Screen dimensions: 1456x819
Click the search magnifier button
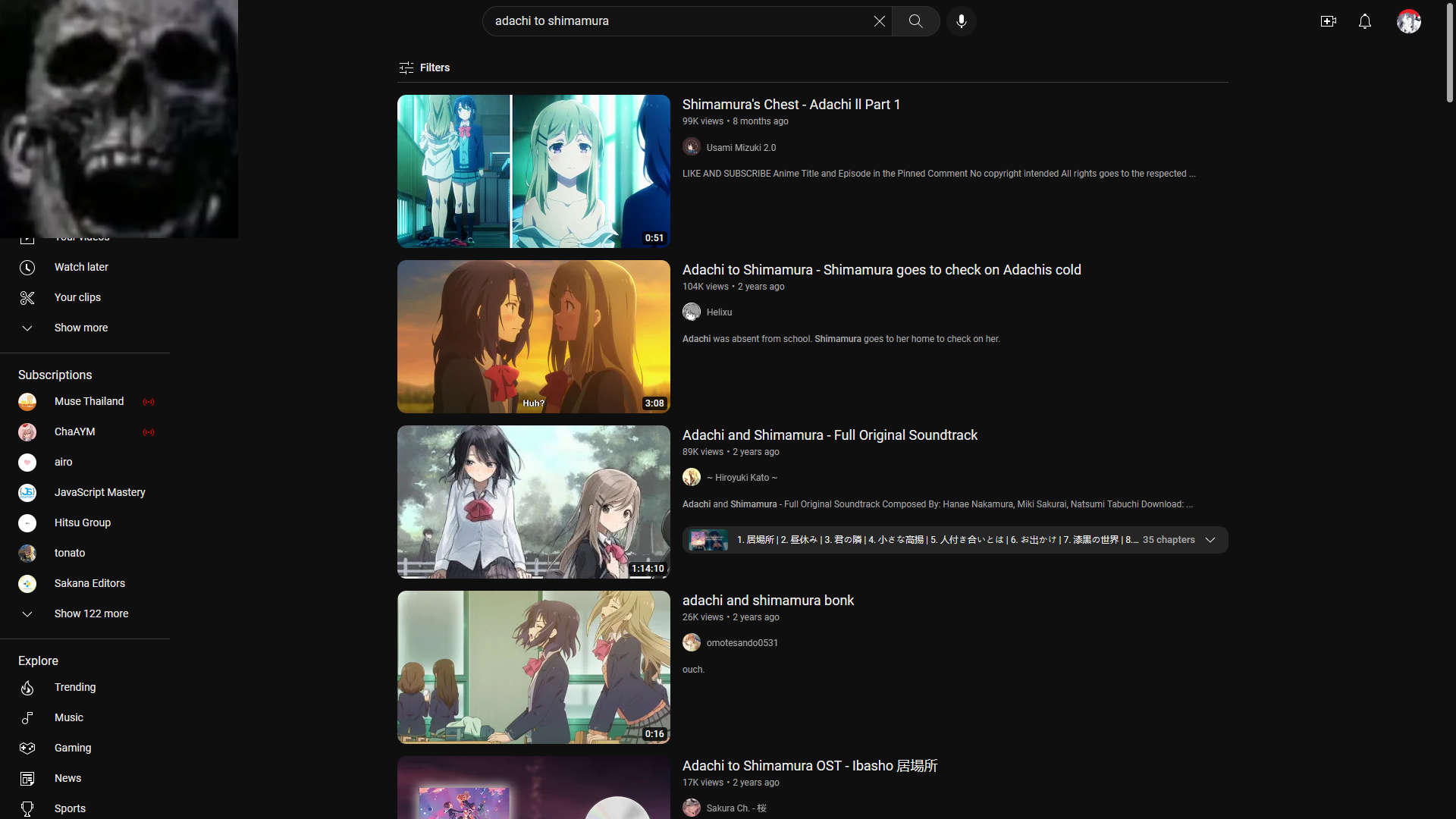click(915, 21)
